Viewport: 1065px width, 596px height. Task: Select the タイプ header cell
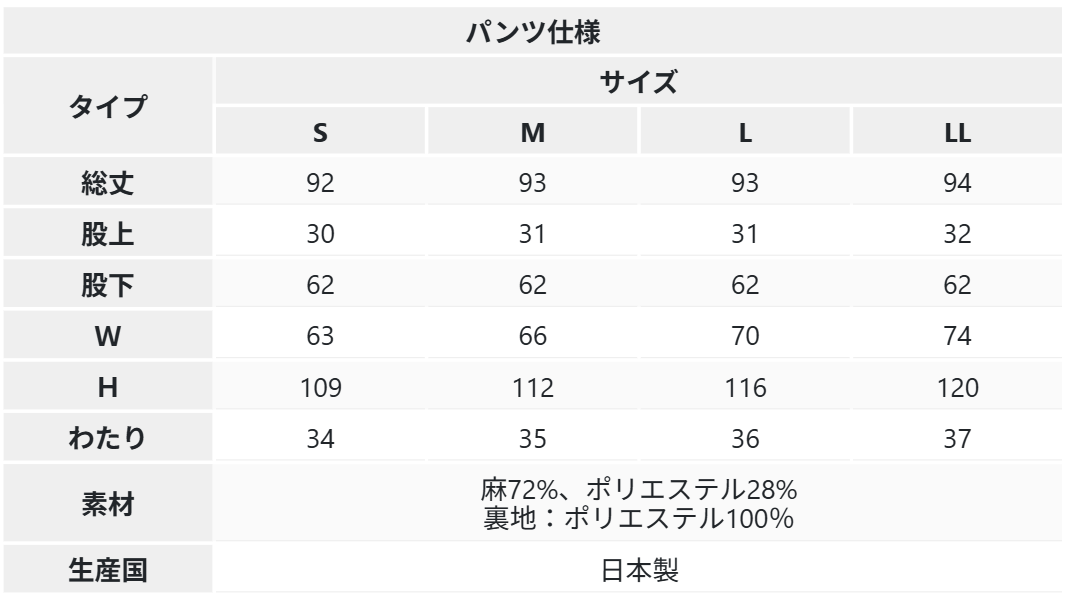(x=107, y=106)
